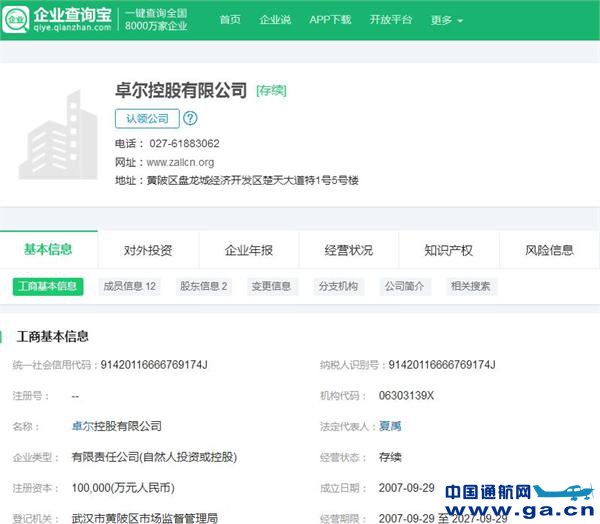Show the 变更信息 section
This screenshot has width=600, height=524.
pos(271,286)
